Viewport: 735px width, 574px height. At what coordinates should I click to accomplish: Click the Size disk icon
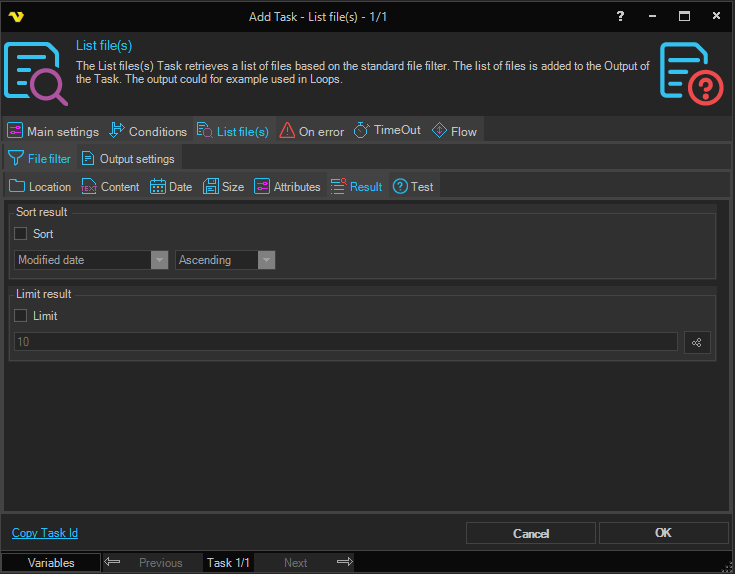pos(210,186)
